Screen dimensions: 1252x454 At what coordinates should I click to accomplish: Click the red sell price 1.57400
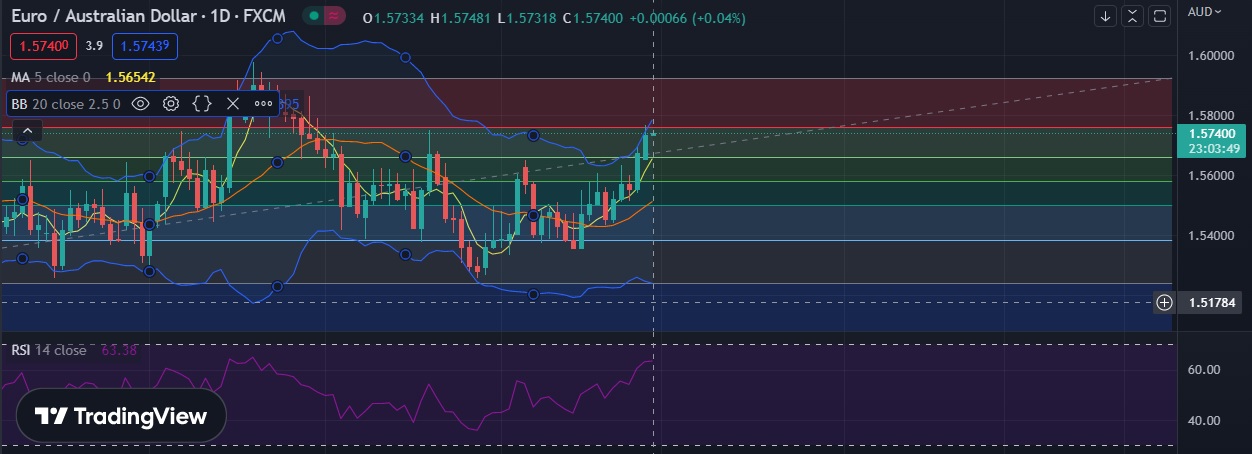tap(43, 46)
